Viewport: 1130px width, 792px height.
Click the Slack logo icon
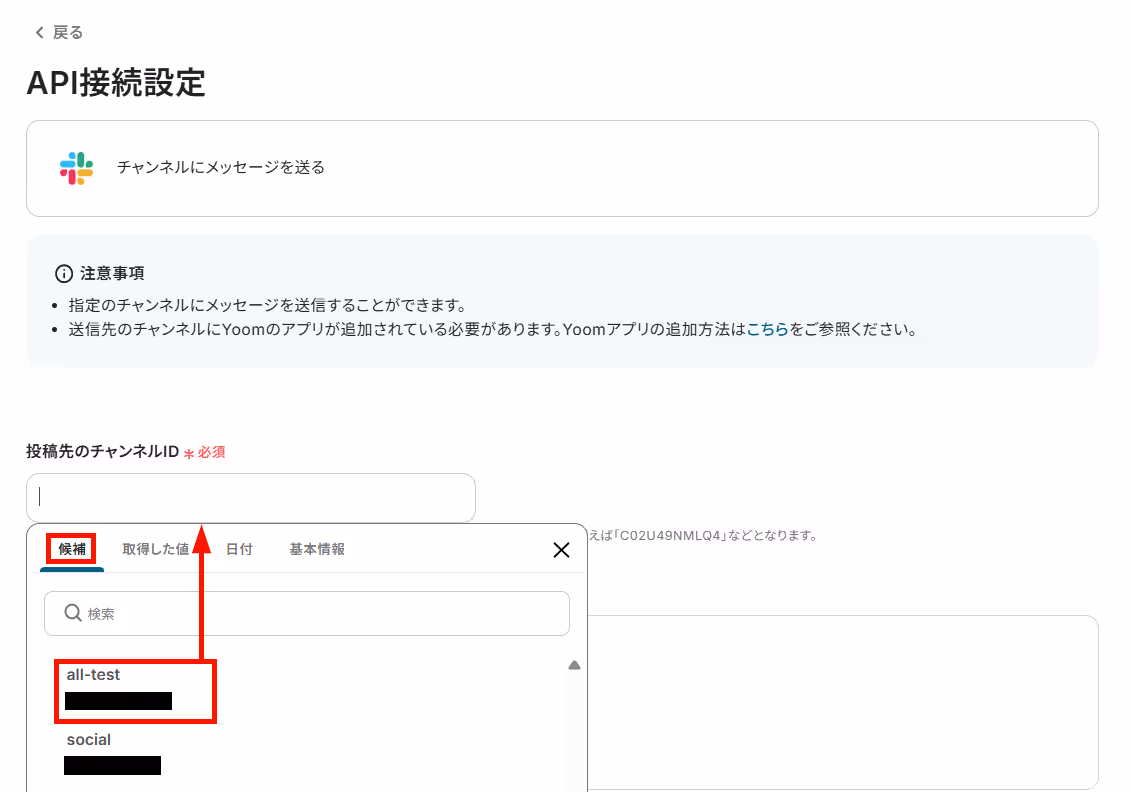pos(76,168)
